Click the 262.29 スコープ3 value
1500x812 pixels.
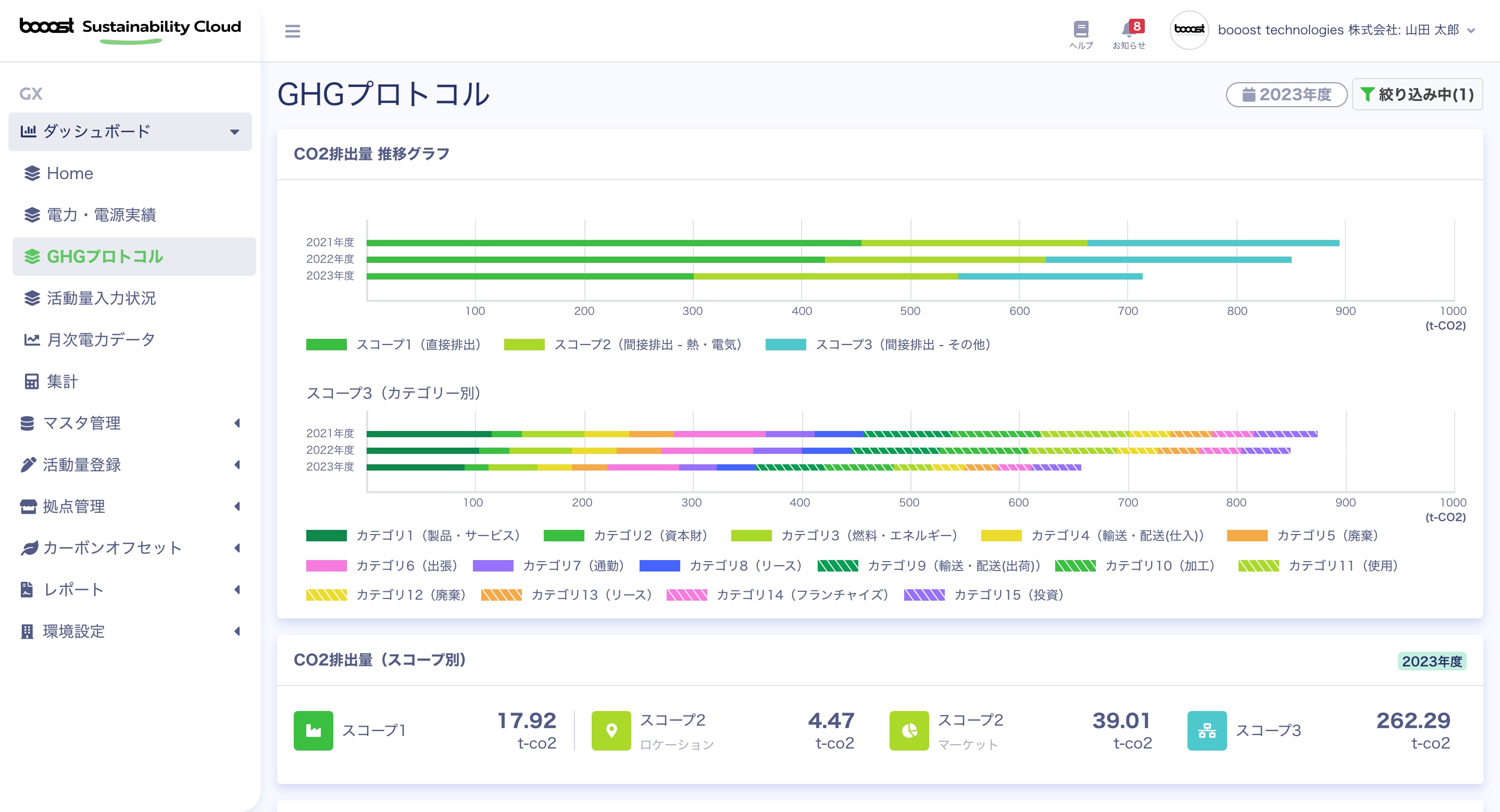coord(1413,720)
